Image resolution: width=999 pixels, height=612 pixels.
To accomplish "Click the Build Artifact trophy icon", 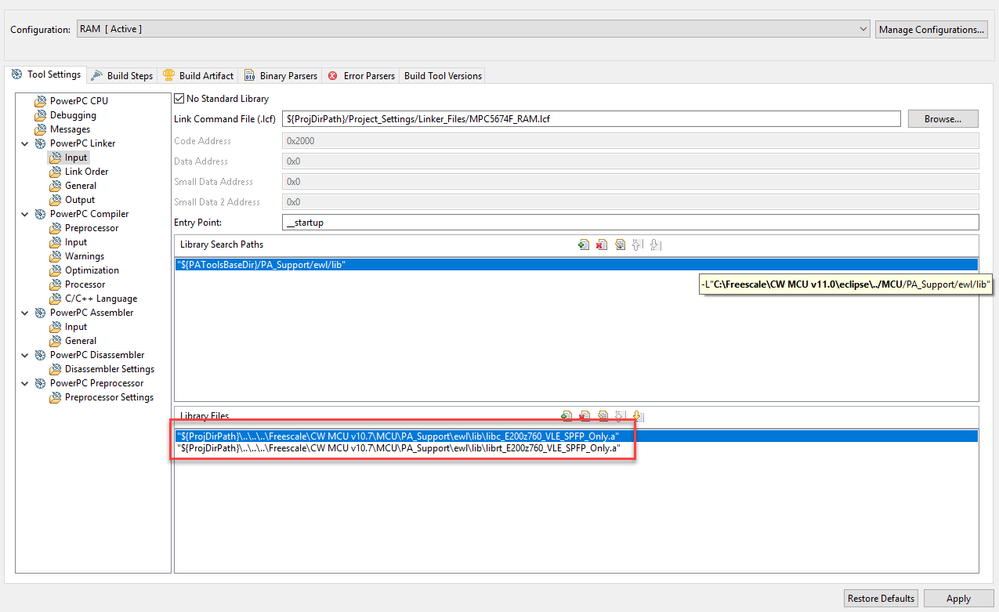I will pos(169,75).
